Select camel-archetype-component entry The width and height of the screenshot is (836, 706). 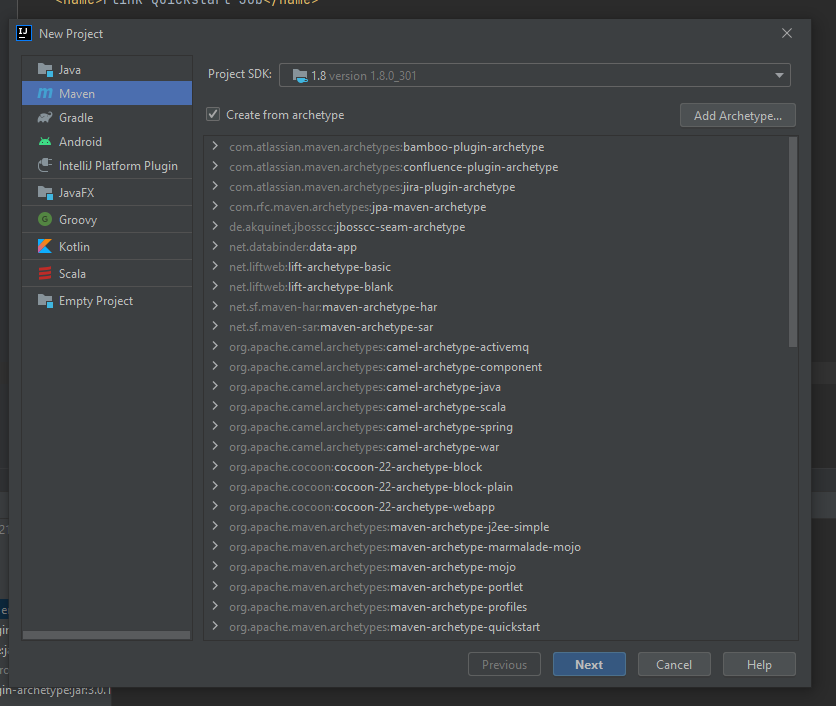[x=385, y=367]
